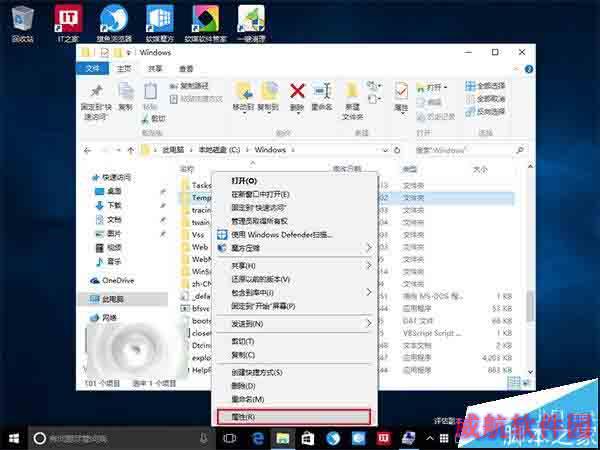Click the ribbon Paste (粘贴) icon
600x450 pixels.
point(150,91)
